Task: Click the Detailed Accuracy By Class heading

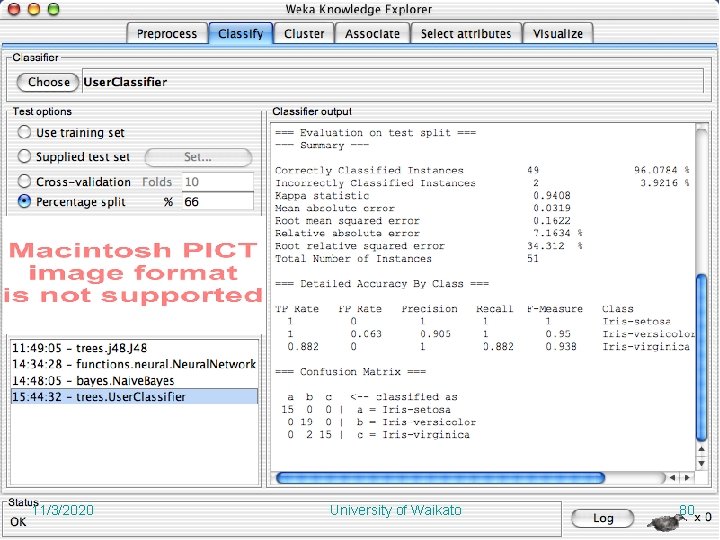Action: (x=382, y=284)
